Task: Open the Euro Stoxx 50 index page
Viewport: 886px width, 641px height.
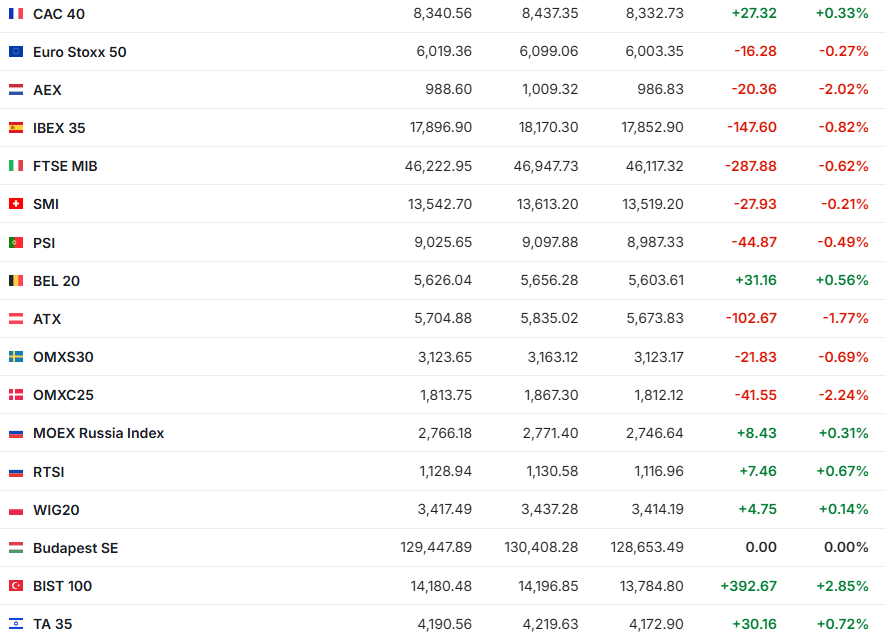Action: tap(79, 52)
